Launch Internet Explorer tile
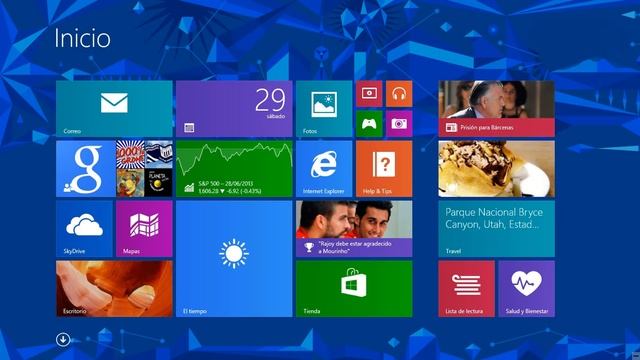 [x=324, y=169]
